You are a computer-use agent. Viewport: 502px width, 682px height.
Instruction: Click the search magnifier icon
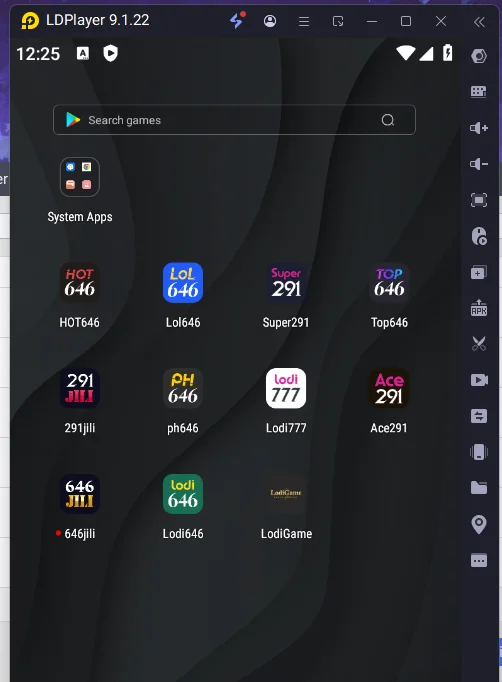pos(388,120)
